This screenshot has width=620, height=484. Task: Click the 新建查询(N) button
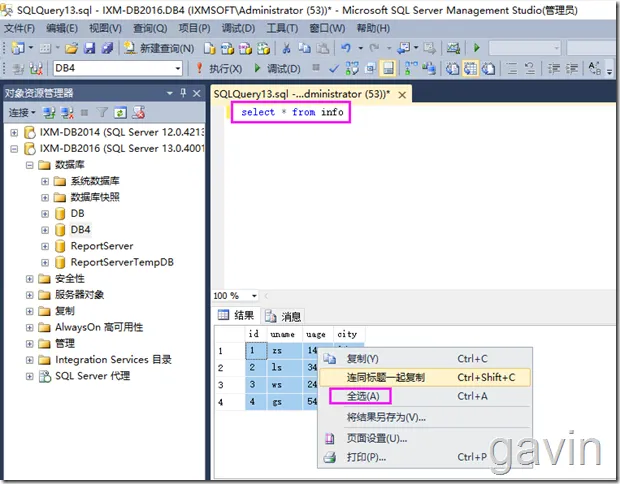159,48
